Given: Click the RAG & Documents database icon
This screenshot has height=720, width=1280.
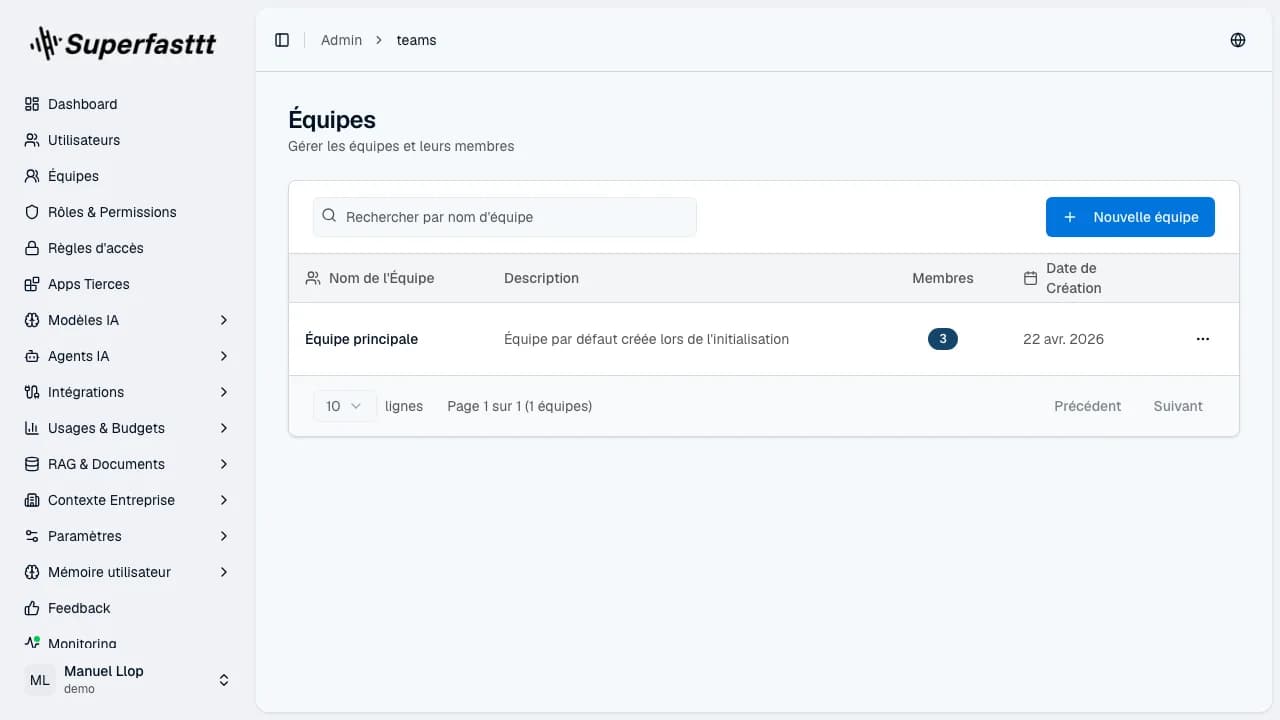Looking at the screenshot, I should click(32, 464).
